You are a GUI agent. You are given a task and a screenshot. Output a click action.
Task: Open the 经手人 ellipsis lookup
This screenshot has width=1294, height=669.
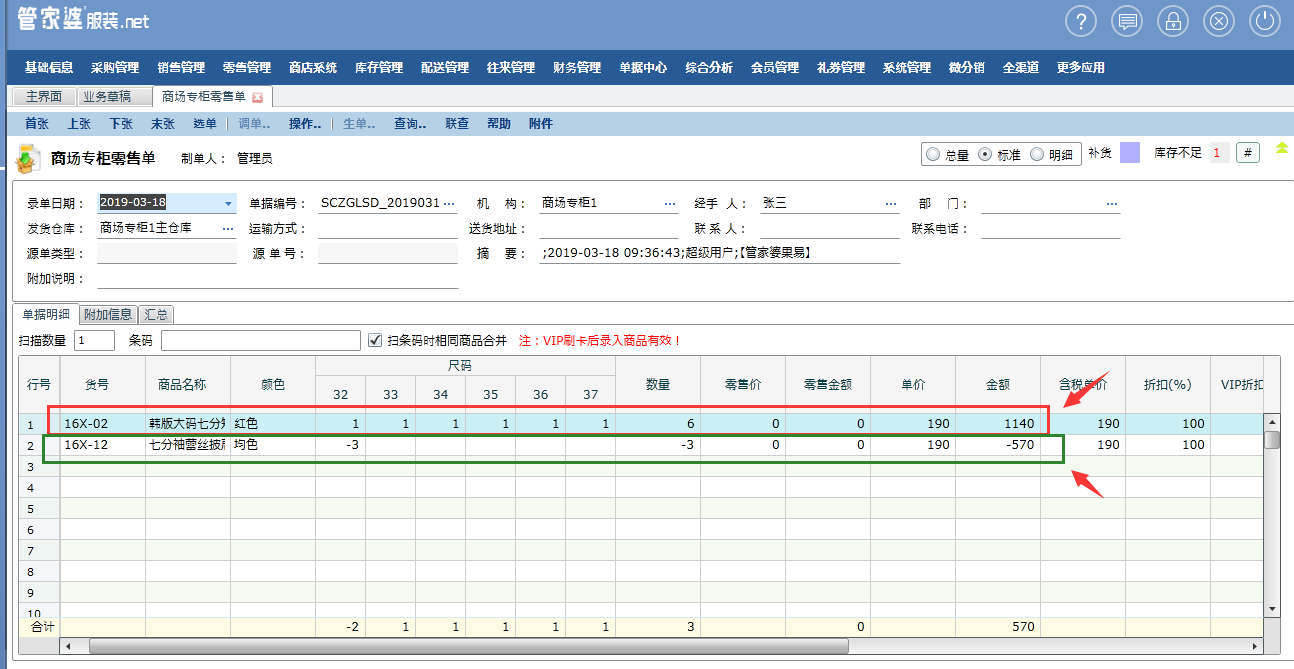[891, 204]
